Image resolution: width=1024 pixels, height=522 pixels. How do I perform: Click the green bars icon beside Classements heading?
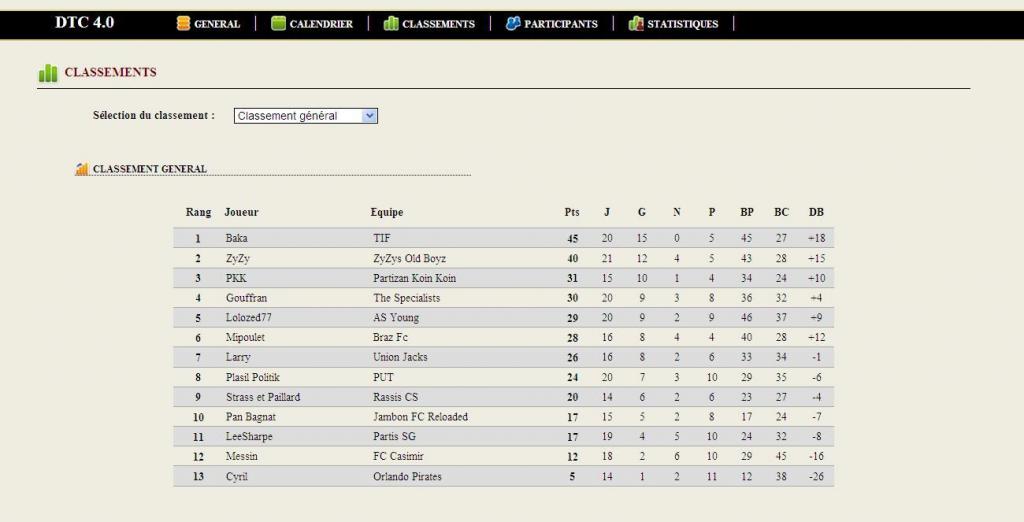48,73
